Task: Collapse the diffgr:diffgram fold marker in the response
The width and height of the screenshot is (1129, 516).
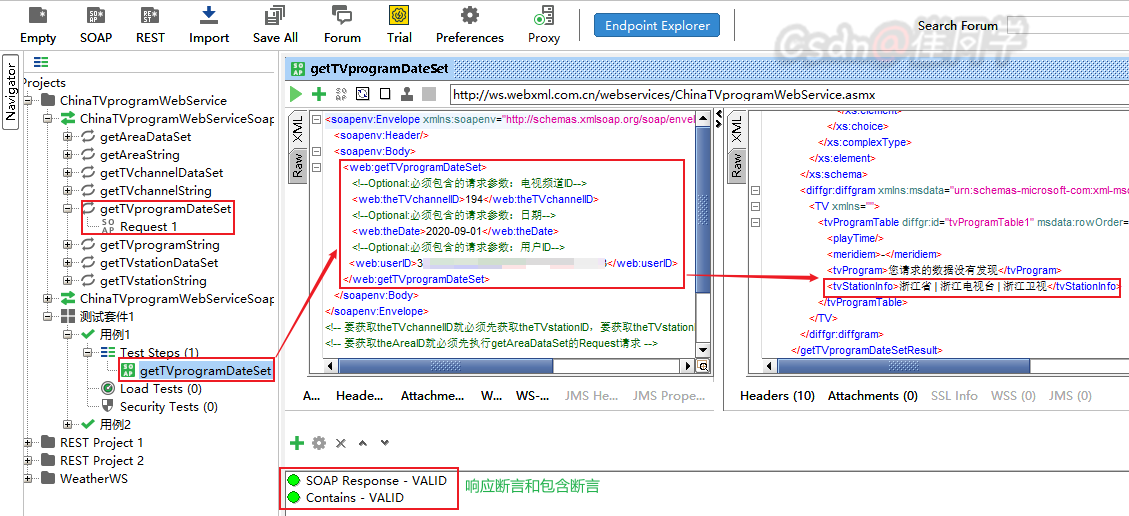Action: coord(756,191)
